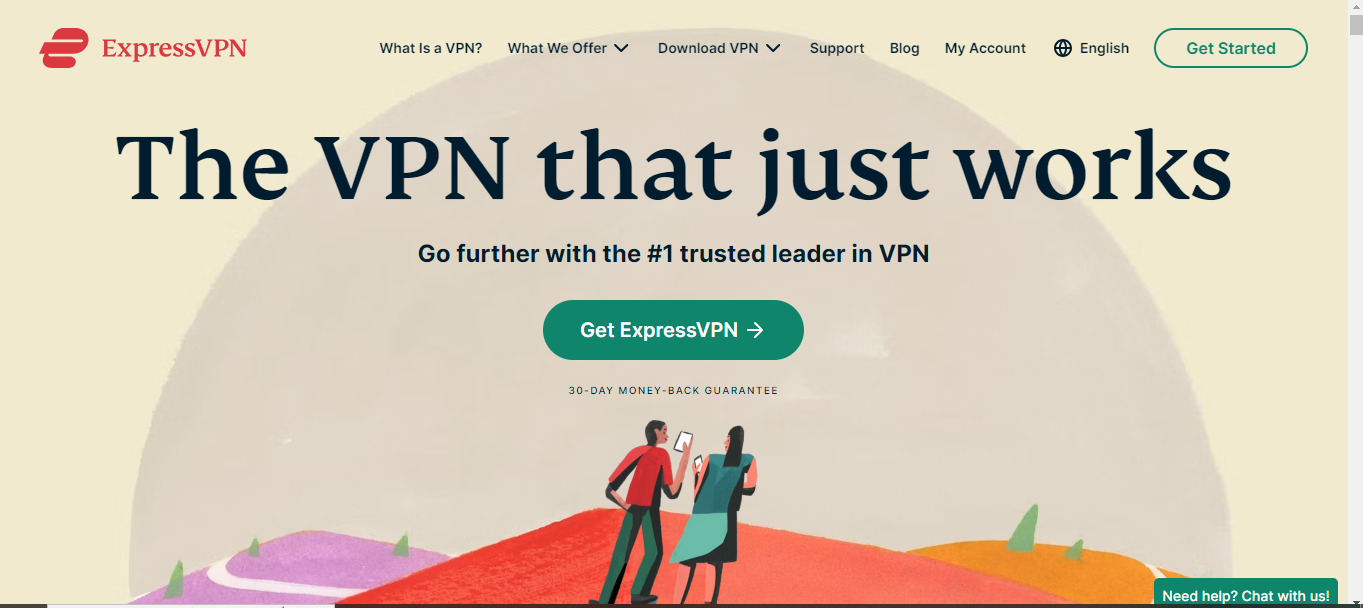
Task: Go to the Support page
Action: point(837,48)
